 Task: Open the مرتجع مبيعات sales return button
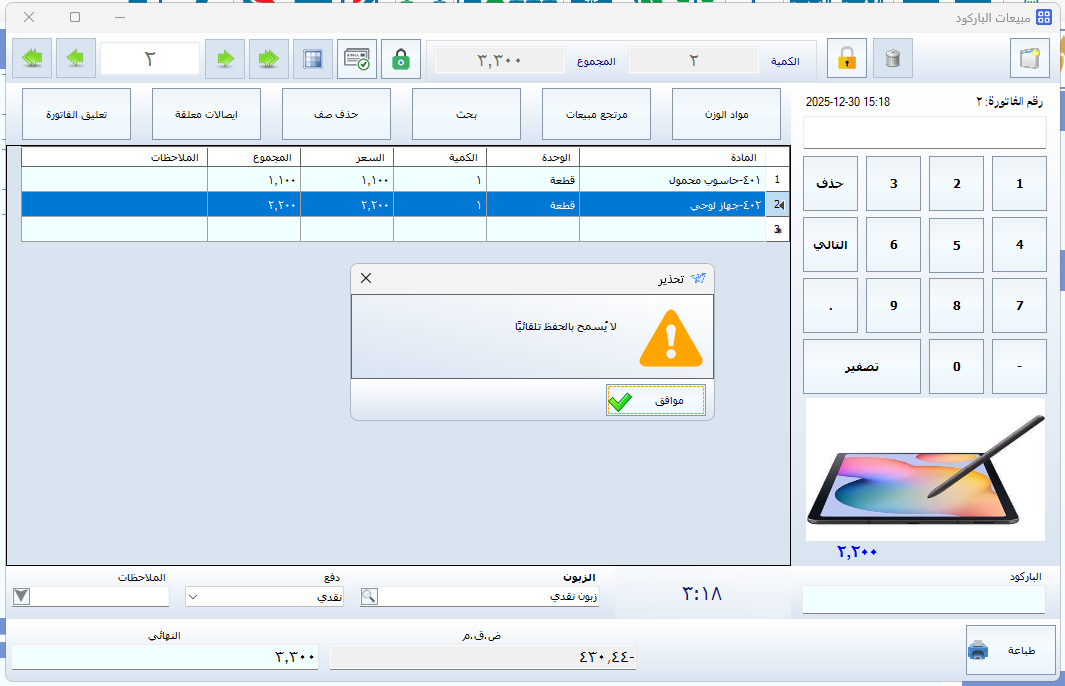(x=596, y=114)
